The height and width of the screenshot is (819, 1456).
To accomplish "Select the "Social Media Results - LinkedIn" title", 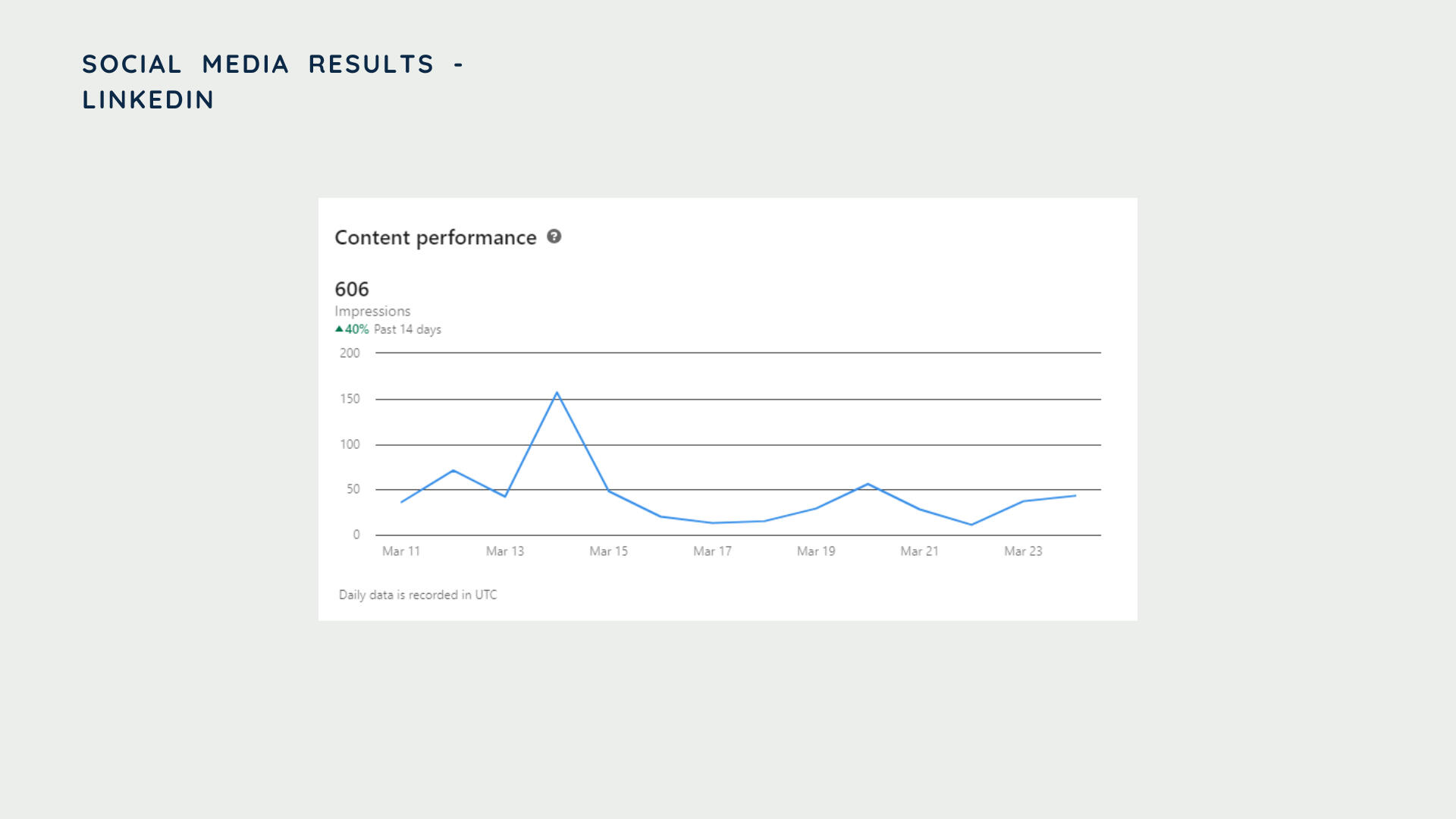I will pos(273,81).
